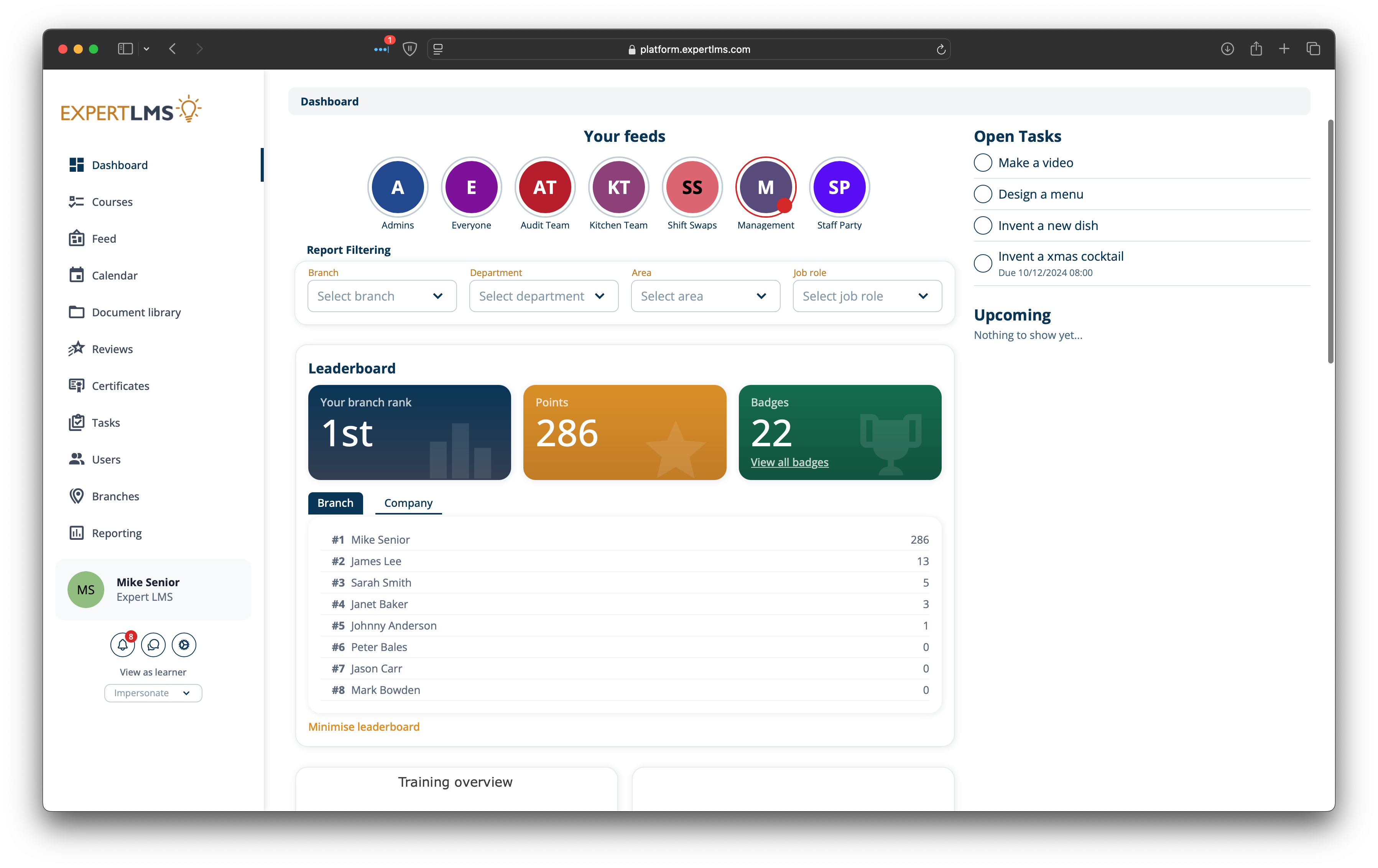This screenshot has height=868, width=1378.
Task: Go to Calendar in the sidebar
Action: click(x=115, y=275)
